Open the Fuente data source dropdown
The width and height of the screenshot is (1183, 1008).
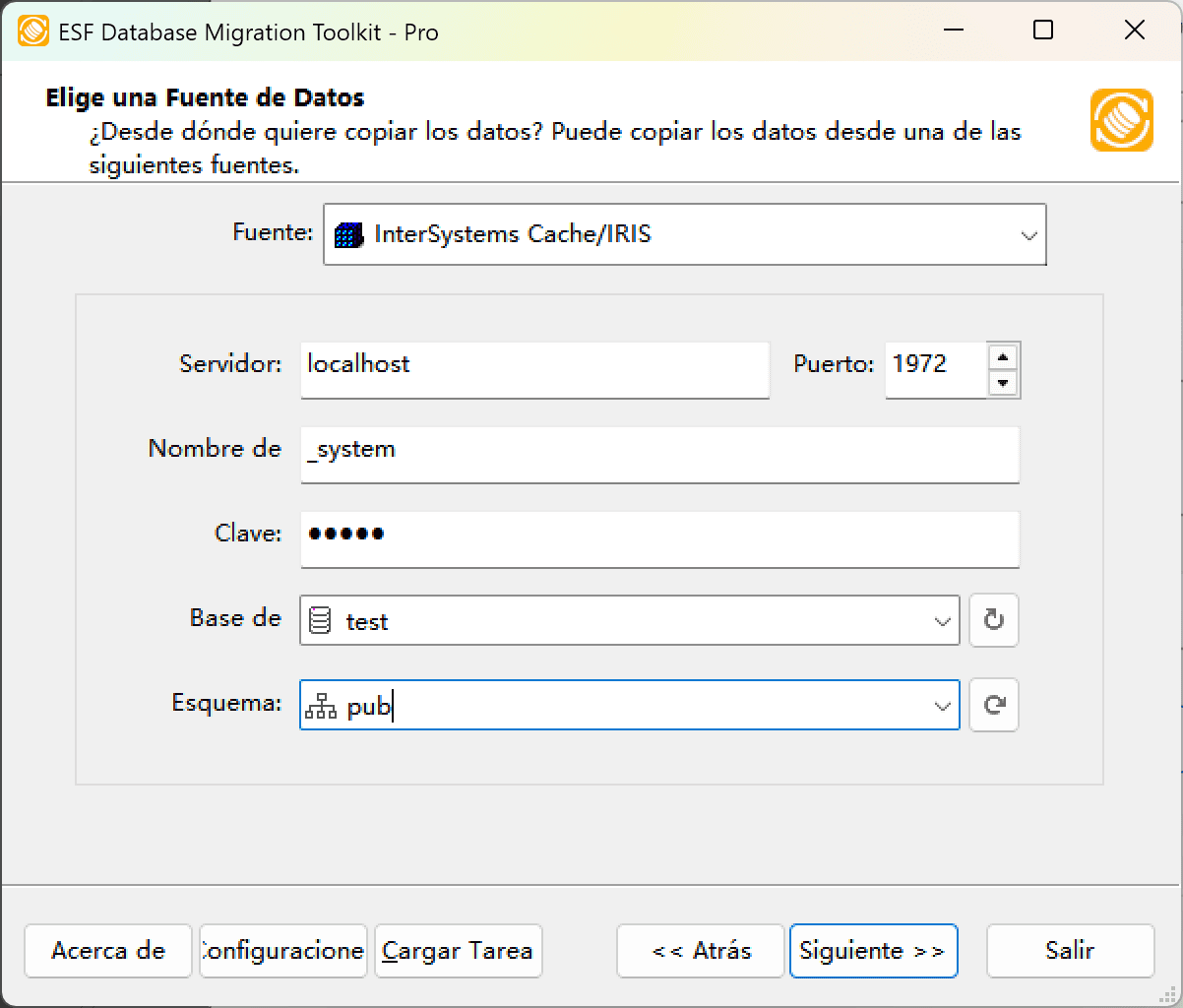click(1029, 234)
